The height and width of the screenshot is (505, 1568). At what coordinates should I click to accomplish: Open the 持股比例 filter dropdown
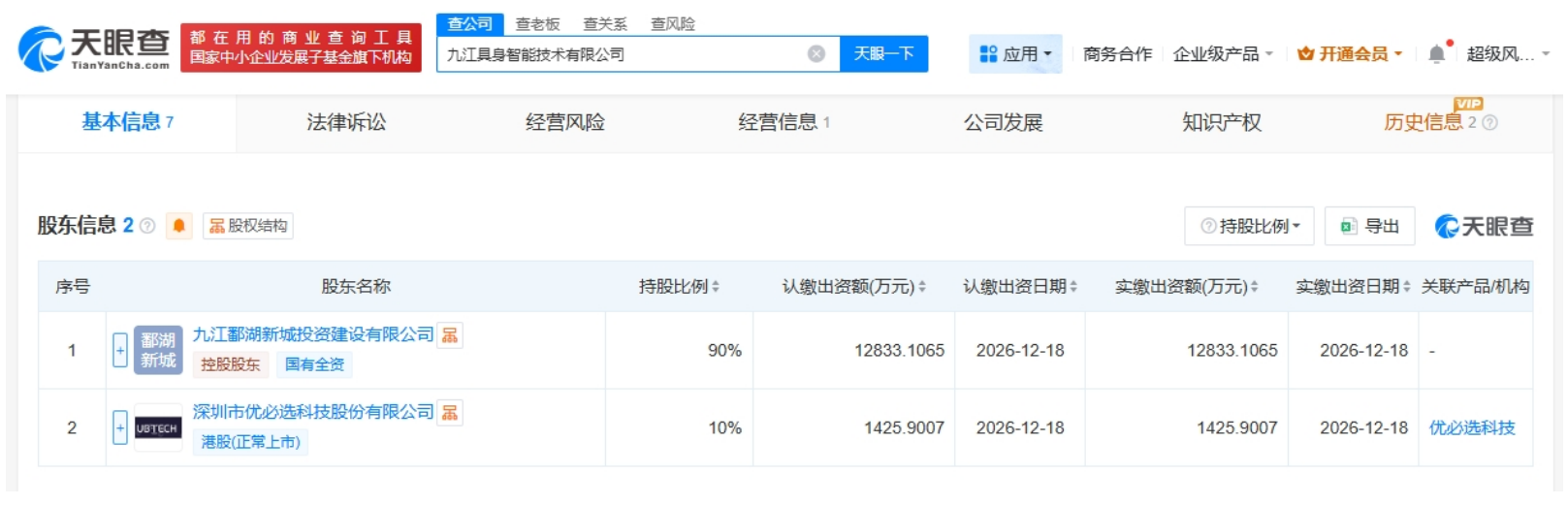[x=1249, y=226]
